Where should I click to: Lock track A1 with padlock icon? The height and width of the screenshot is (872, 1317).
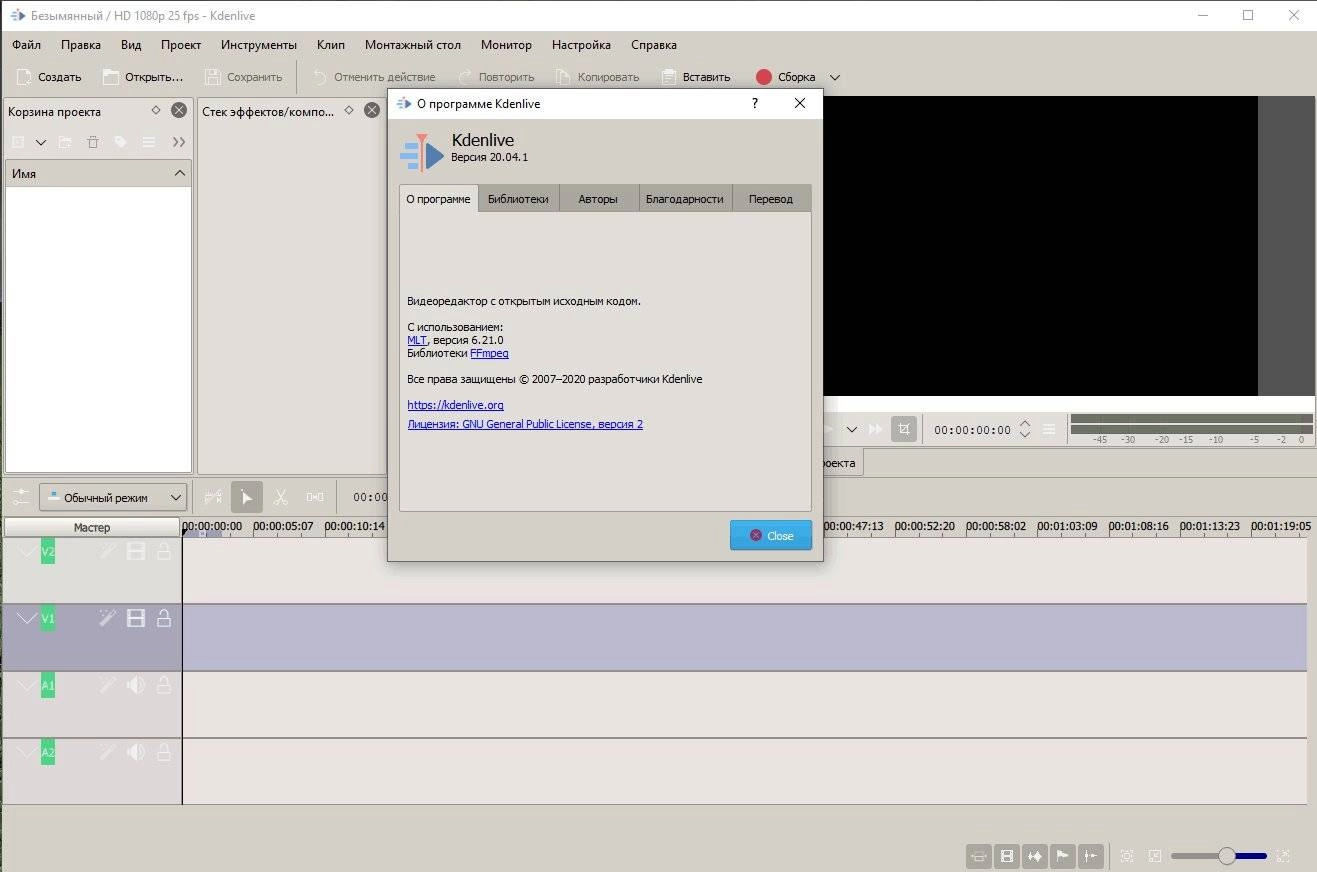(164, 686)
